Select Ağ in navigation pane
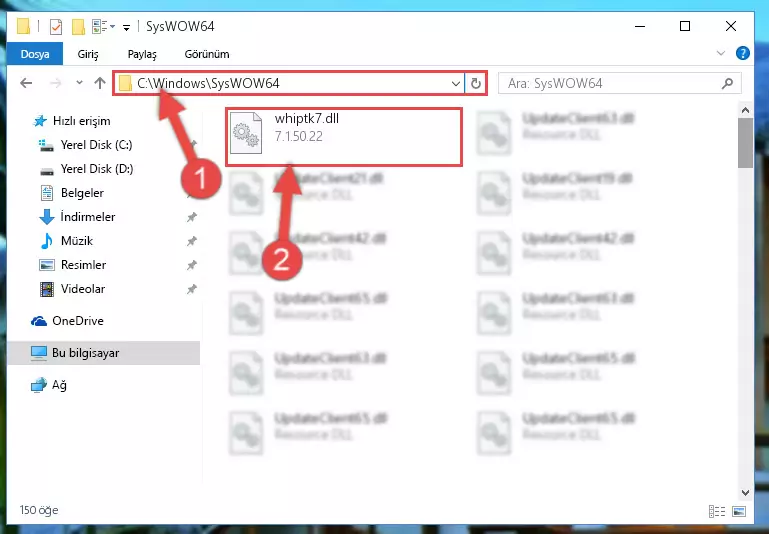This screenshot has height=534, width=769. click(x=59, y=385)
